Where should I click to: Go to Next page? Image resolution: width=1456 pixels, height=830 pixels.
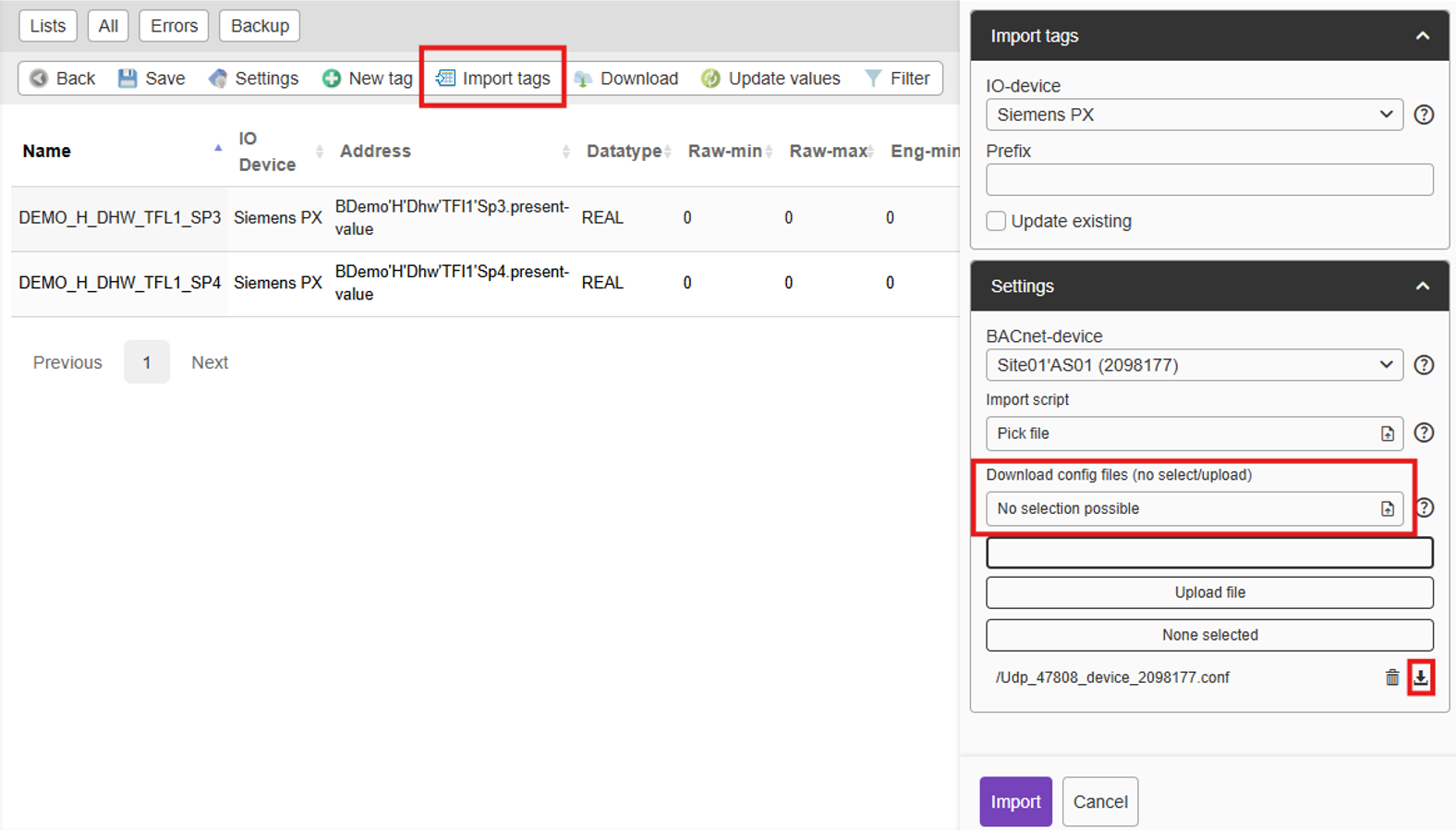(x=210, y=362)
